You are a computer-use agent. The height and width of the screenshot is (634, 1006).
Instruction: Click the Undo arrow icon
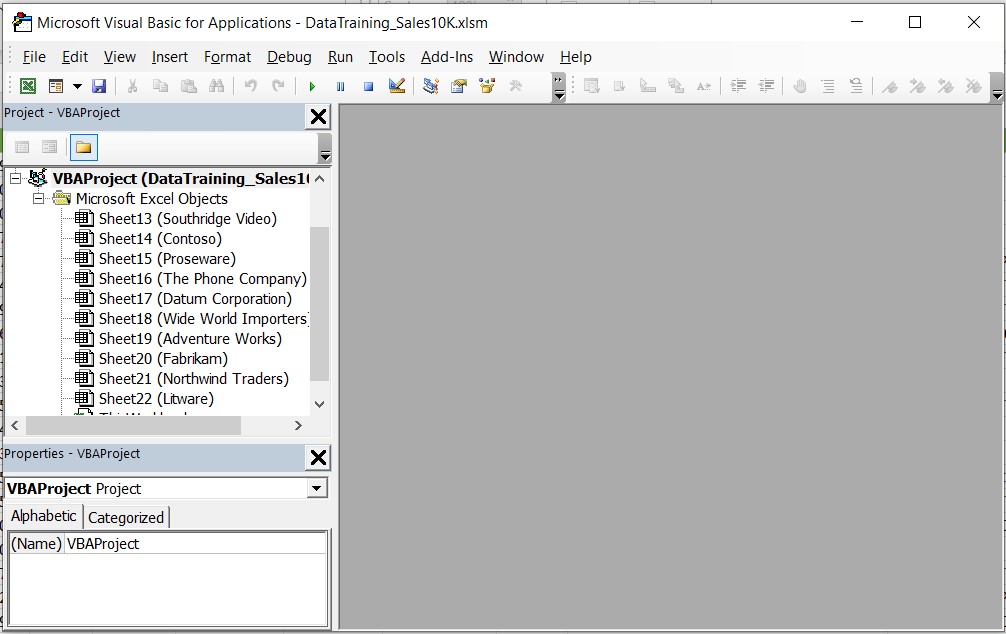[x=250, y=86]
